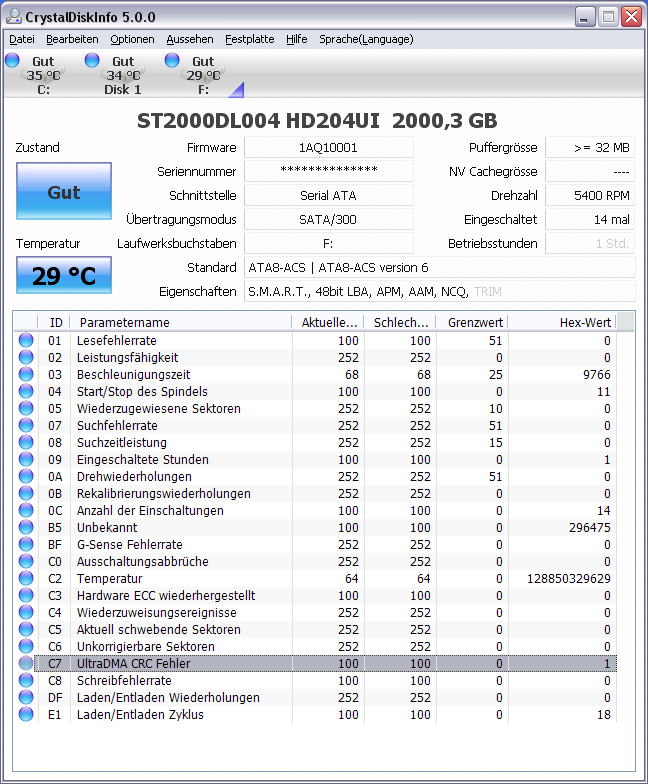Click the greyed TRIM feature text
Image resolution: width=648 pixels, height=784 pixels.
click(488, 292)
